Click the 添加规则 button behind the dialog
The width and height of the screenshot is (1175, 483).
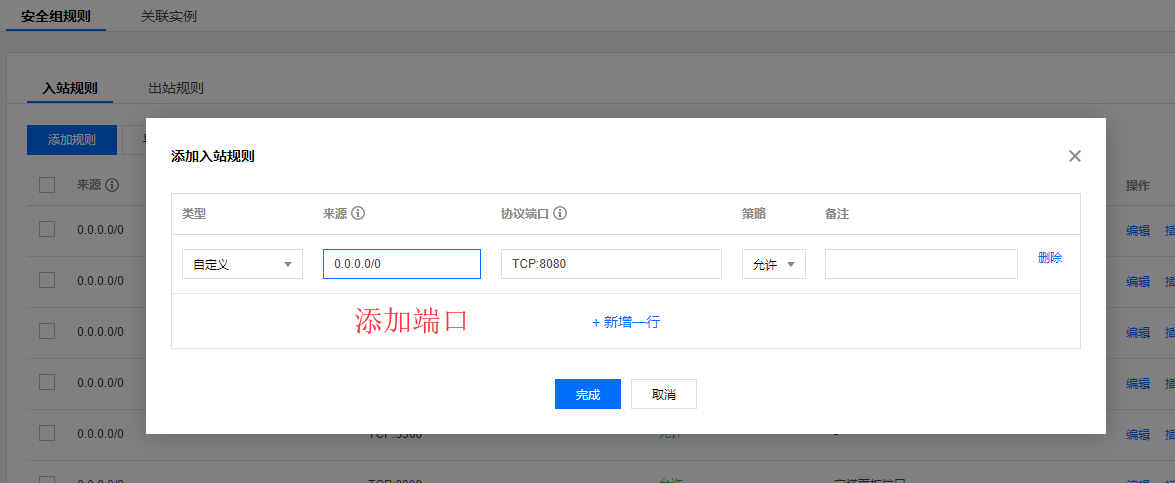(72, 140)
